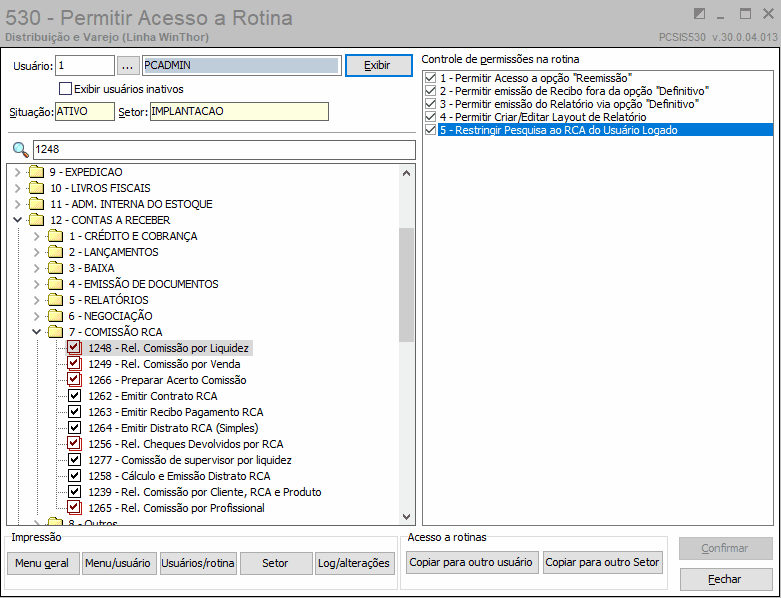This screenshot has width=781, height=598.
Task: Uncheck permission 3 emissão do Relatório via Definitivo
Action: pyautogui.click(x=430, y=104)
